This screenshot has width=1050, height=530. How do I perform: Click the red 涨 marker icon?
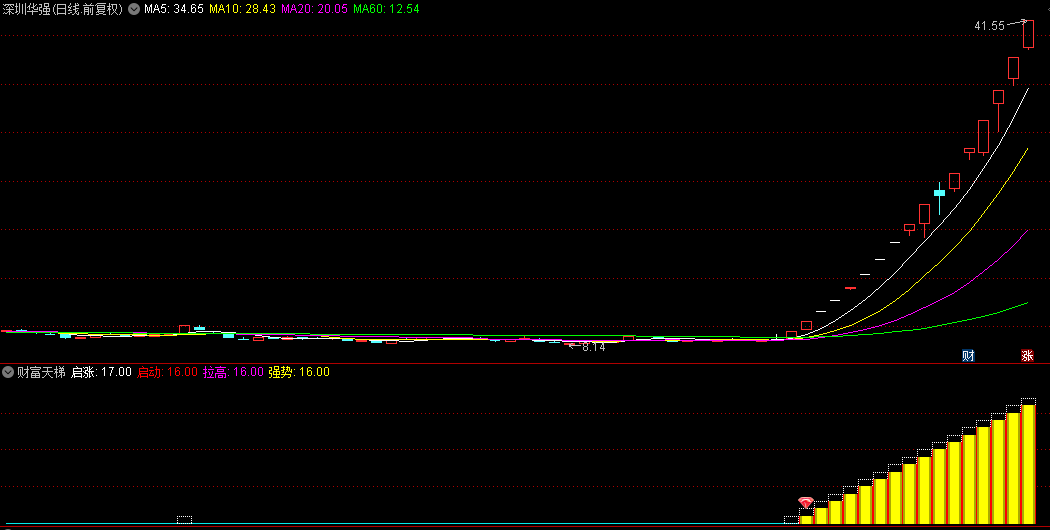click(1027, 356)
